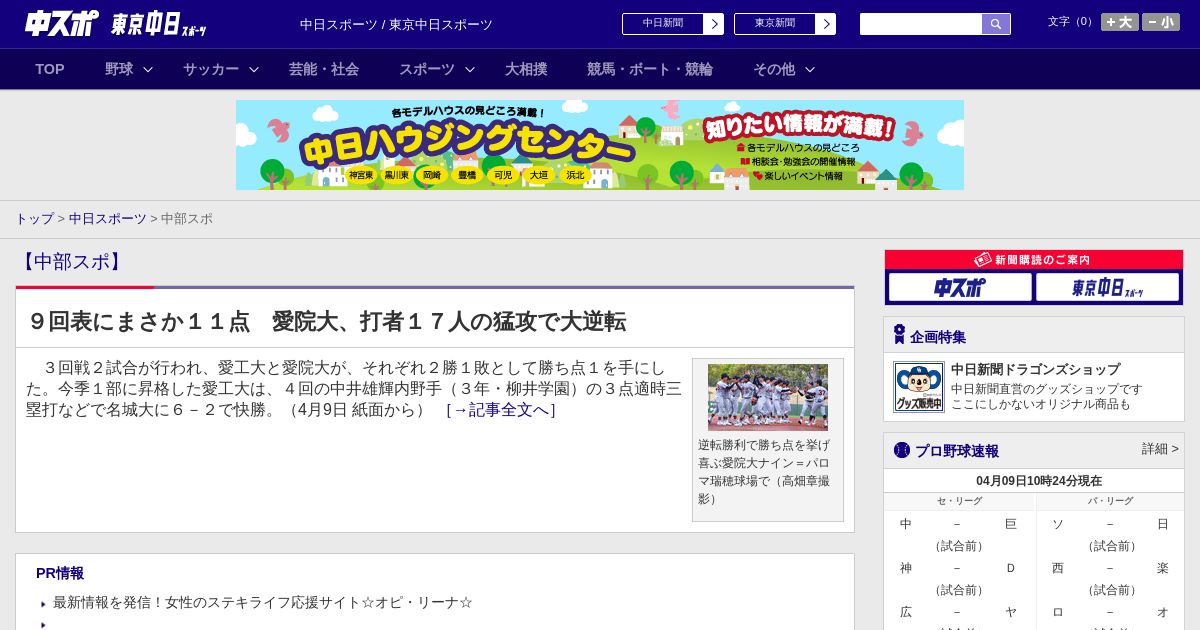Open the サッカー navigation menu
The width and height of the screenshot is (1200, 630).
pyautogui.click(x=211, y=69)
